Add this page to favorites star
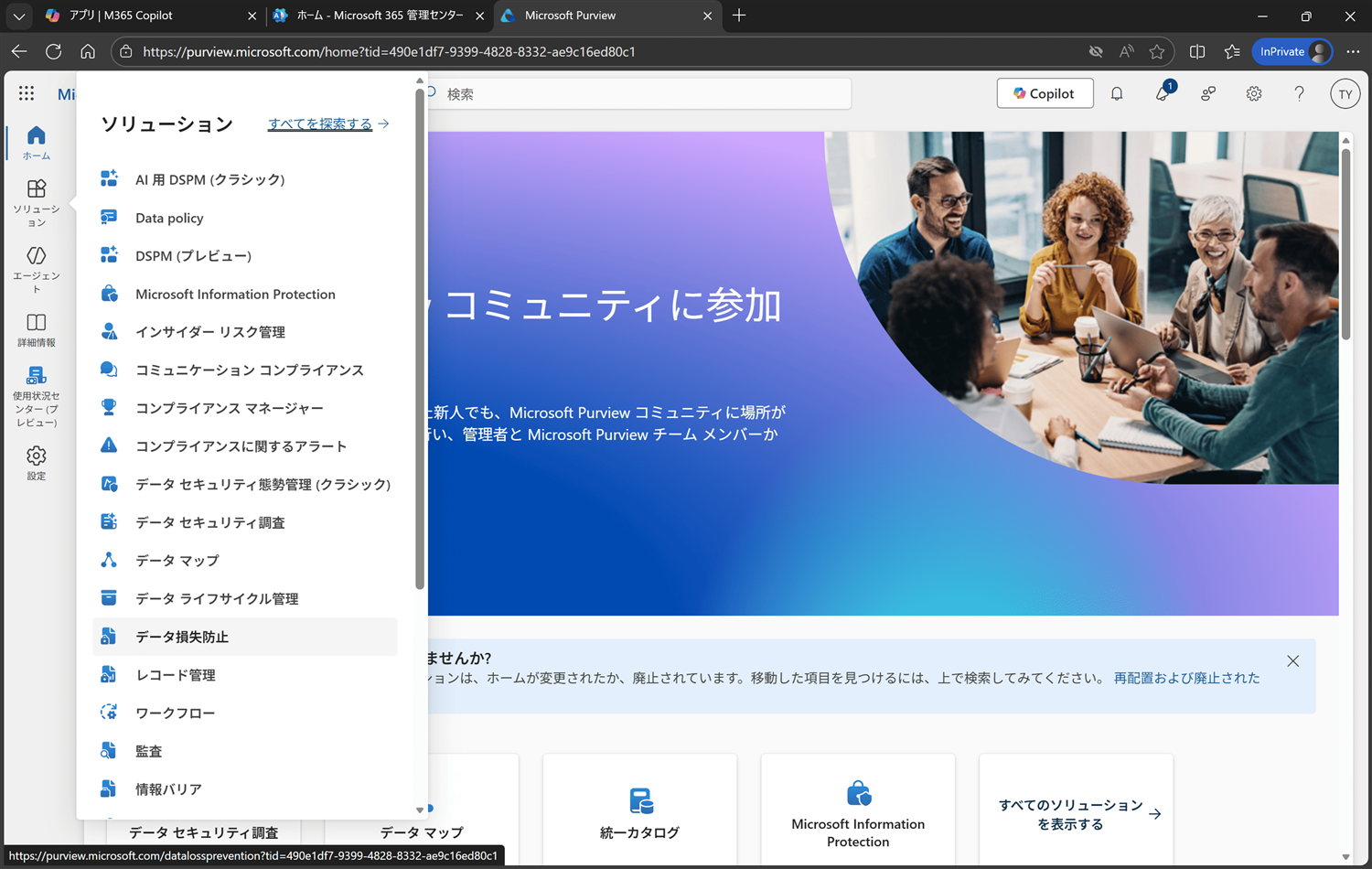The width and height of the screenshot is (1372, 869). (x=1157, y=51)
